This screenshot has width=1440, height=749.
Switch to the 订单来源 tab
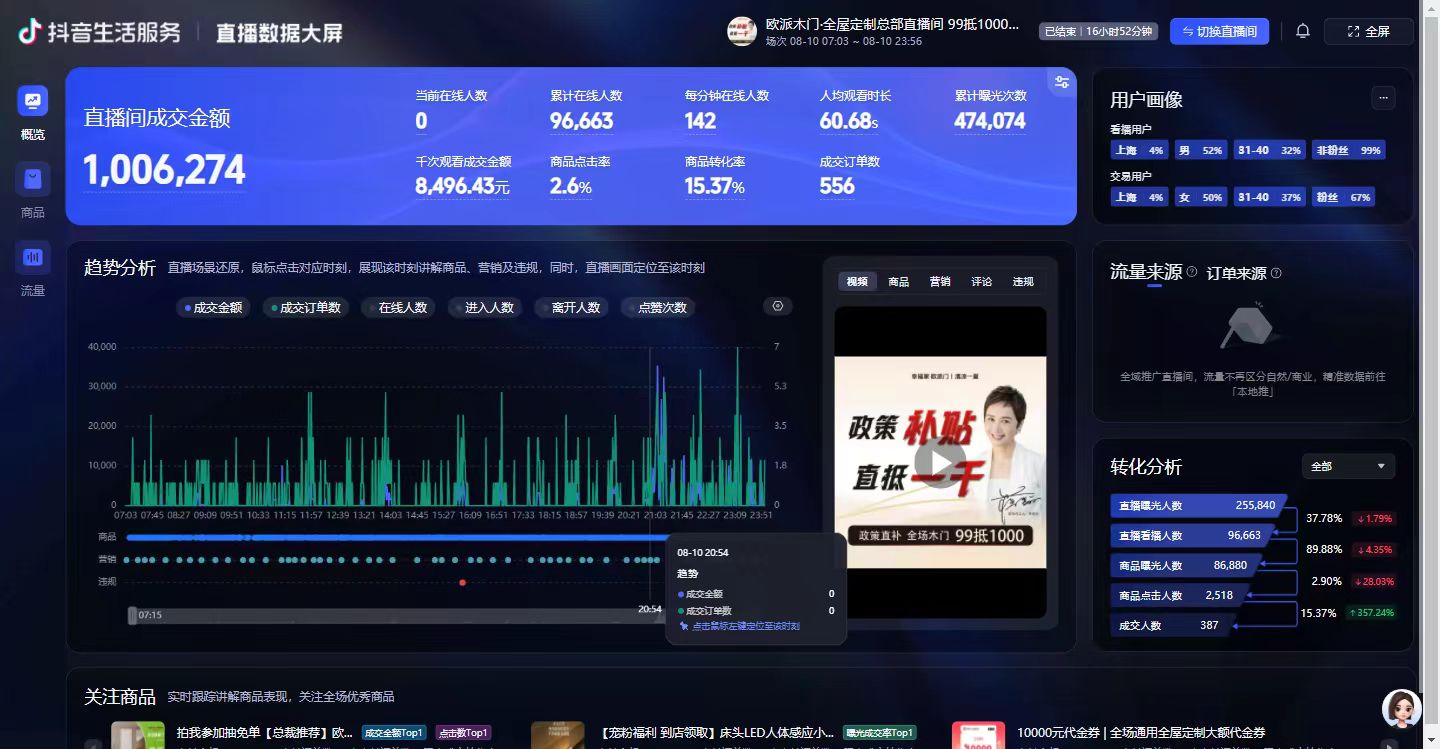[1236, 273]
